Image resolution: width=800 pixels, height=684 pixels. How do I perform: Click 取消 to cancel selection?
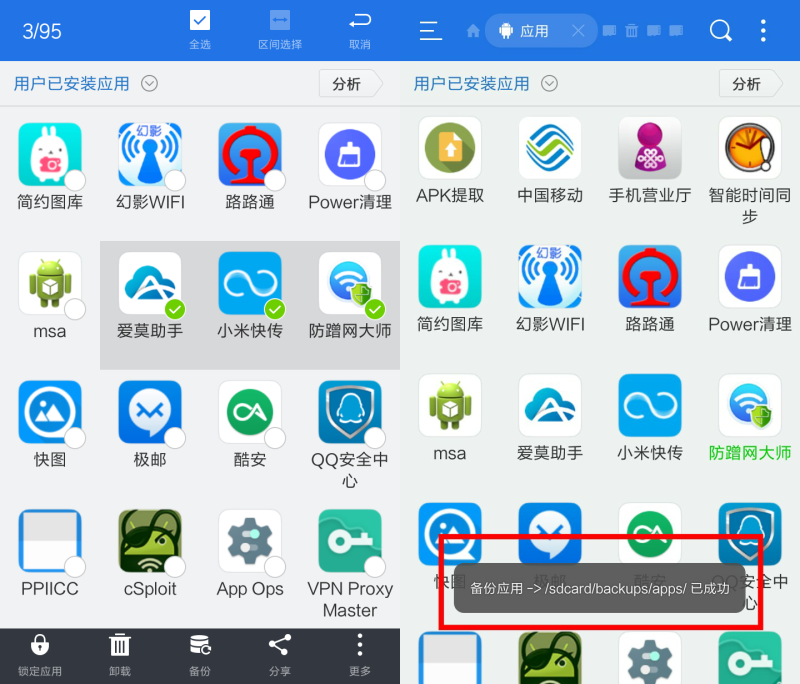pos(360,30)
